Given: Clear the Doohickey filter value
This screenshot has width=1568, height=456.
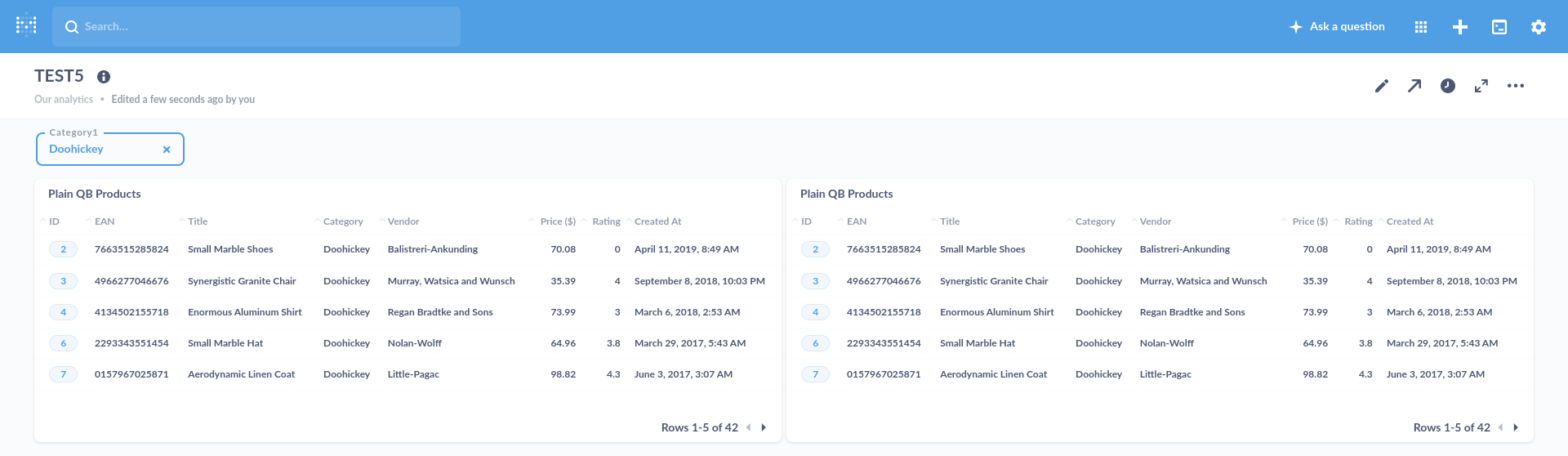Looking at the screenshot, I should pyautogui.click(x=167, y=150).
